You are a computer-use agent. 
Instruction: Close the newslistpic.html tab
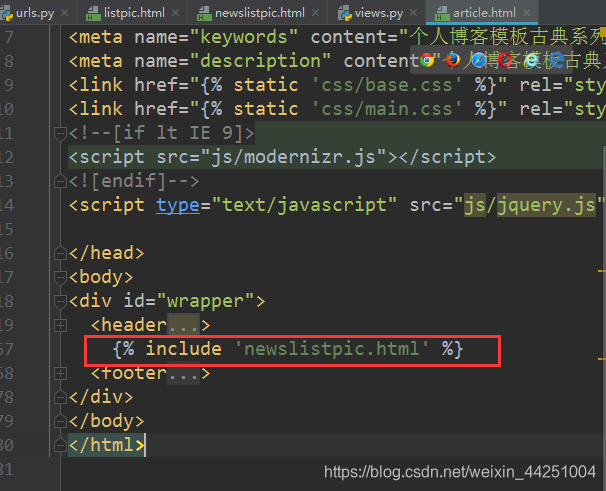(x=315, y=13)
